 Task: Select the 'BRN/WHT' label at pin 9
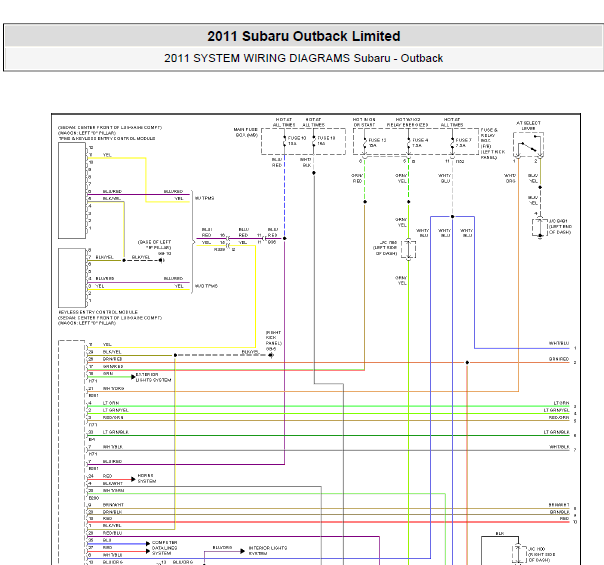[x=113, y=505]
